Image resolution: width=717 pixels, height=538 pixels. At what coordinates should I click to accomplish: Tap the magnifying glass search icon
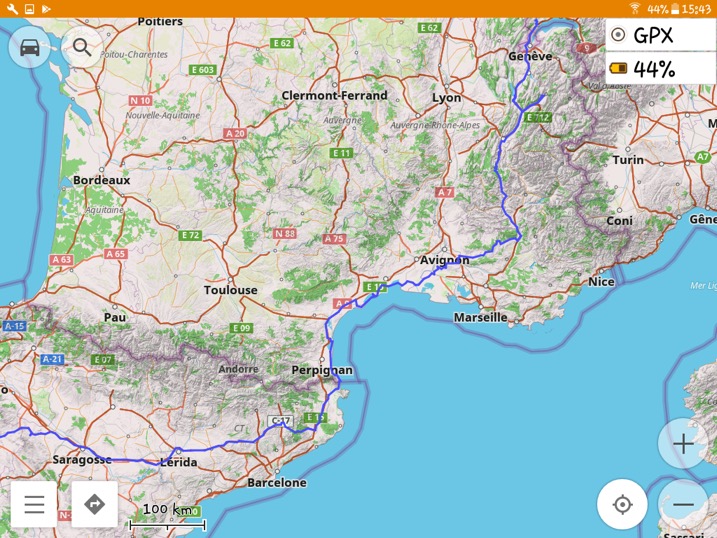[81, 47]
